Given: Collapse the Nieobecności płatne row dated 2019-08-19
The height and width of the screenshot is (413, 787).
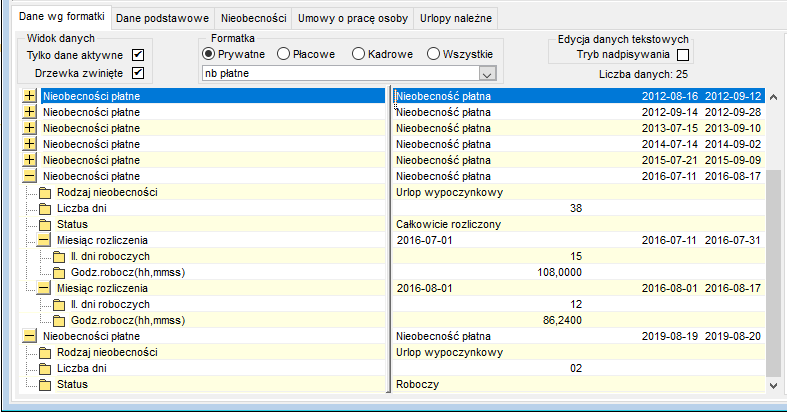Looking at the screenshot, I should click(30, 336).
